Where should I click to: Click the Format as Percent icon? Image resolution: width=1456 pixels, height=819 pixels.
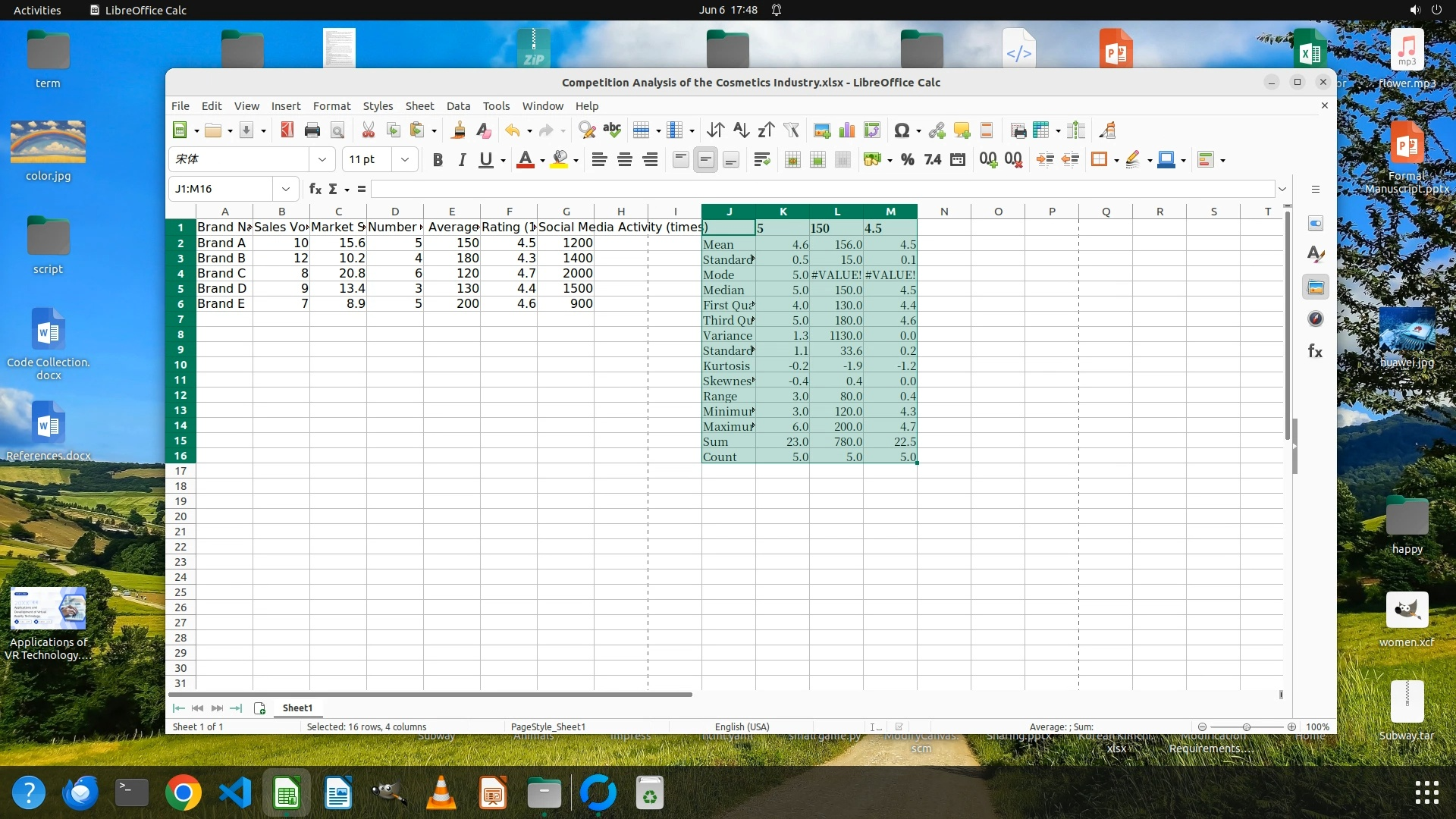point(907,160)
